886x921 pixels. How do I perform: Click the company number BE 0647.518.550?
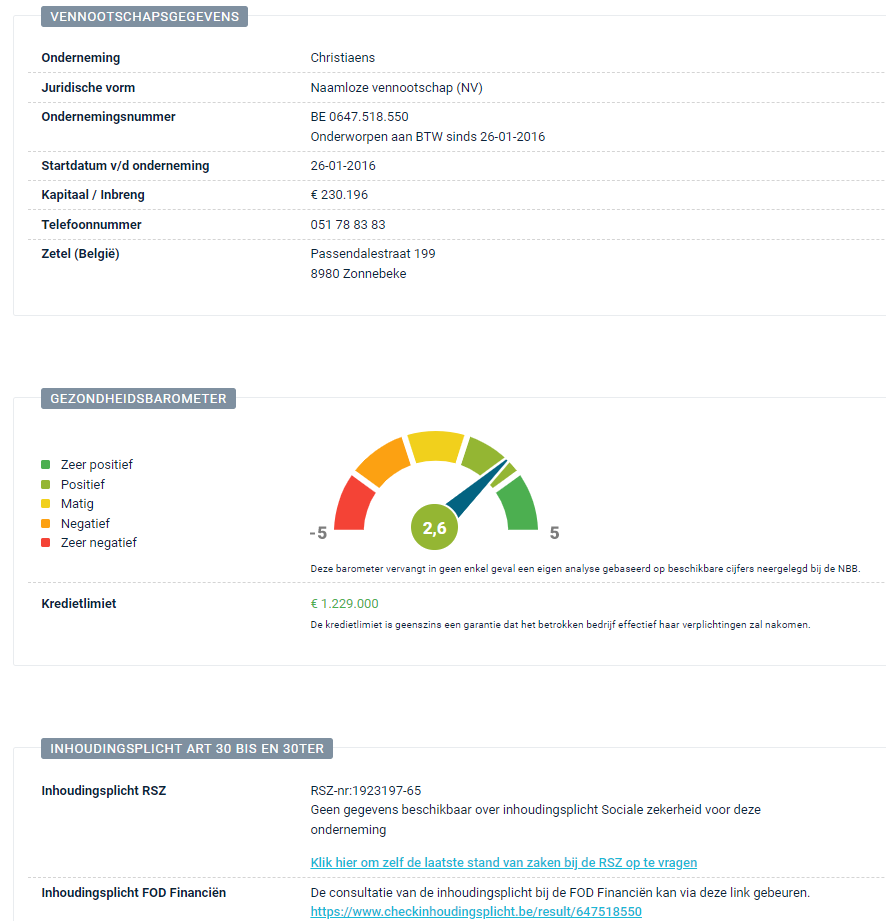click(359, 117)
